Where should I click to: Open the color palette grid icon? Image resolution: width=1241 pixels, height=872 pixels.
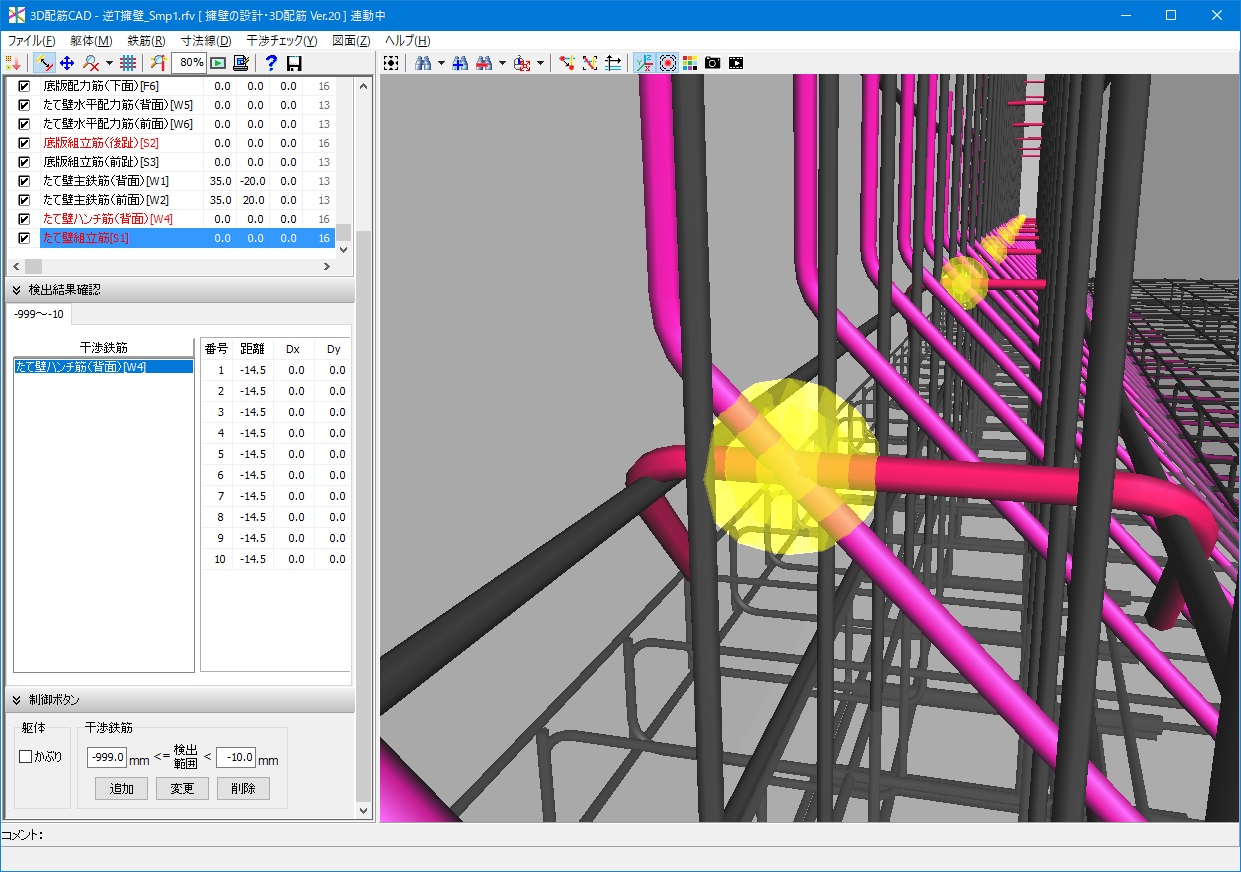point(690,63)
